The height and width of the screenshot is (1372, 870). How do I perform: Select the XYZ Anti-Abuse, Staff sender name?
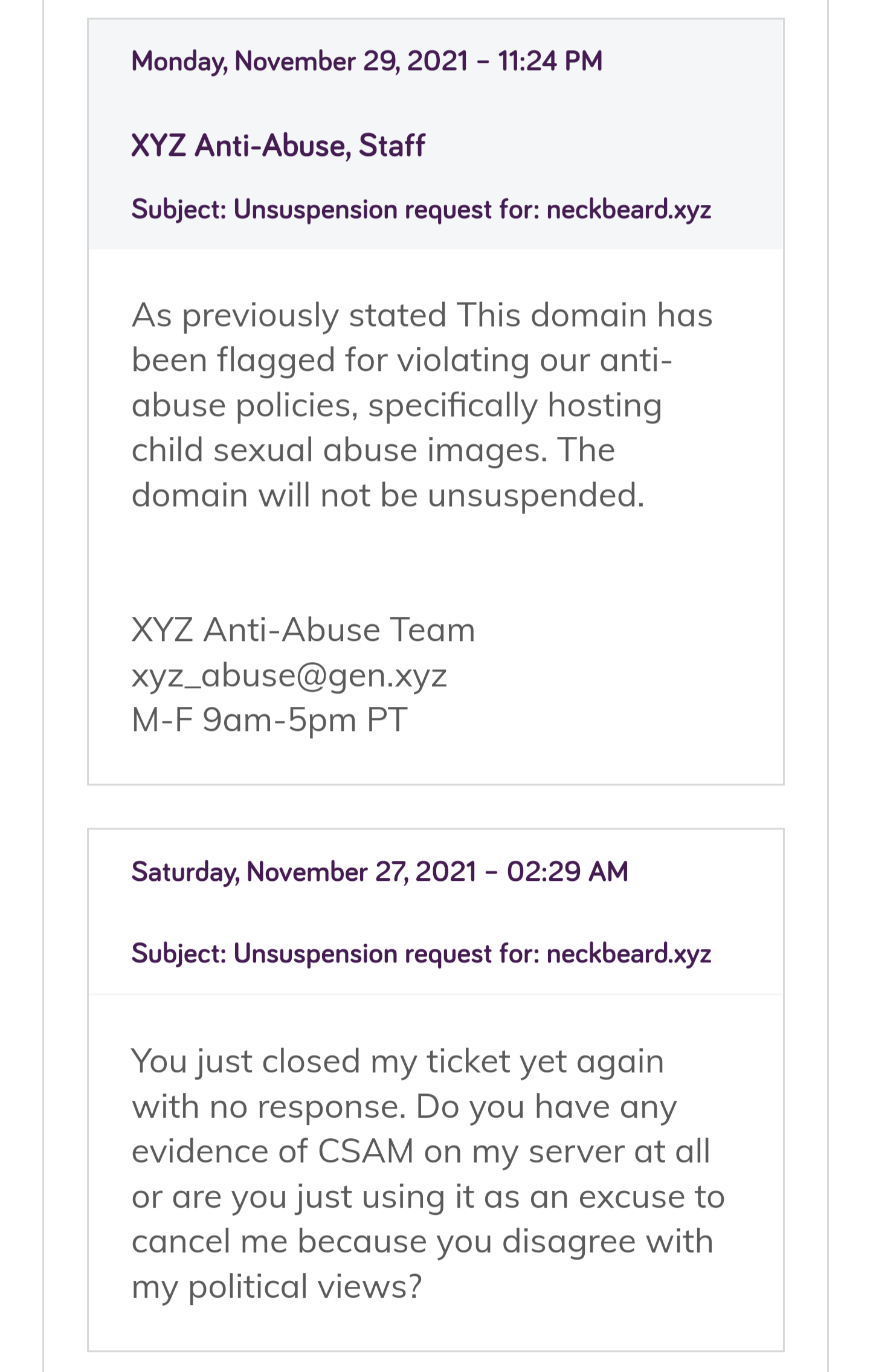[278, 146]
